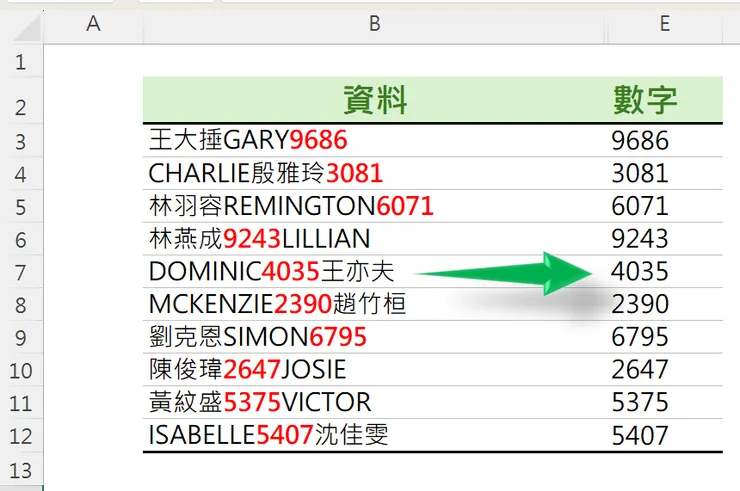
Task: Click number cell 9243 in column E
Action: coord(665,239)
